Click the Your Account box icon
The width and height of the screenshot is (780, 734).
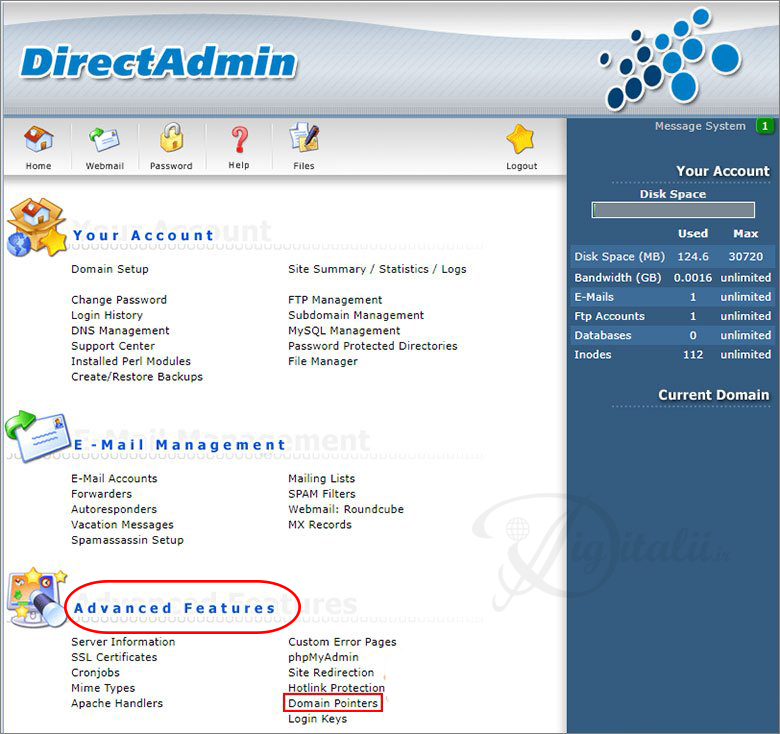(x=36, y=227)
